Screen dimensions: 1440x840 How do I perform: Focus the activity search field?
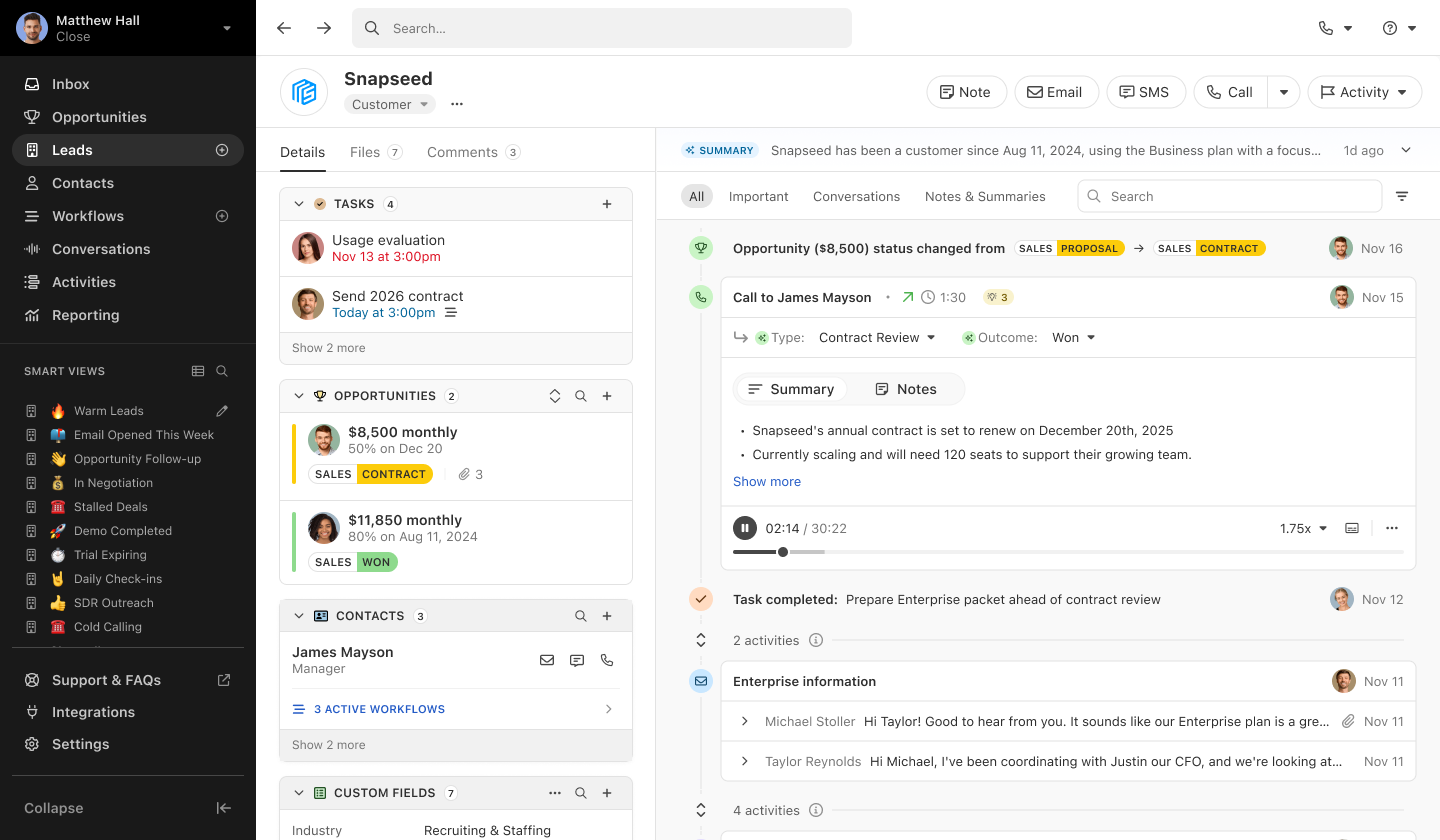click(1230, 196)
